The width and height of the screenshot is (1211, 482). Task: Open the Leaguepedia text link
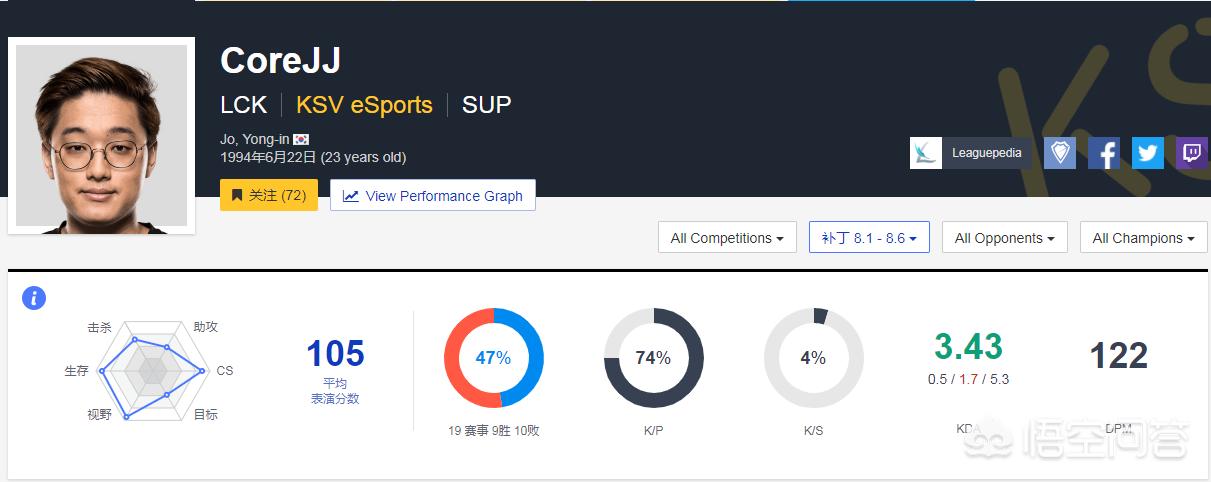[x=986, y=153]
